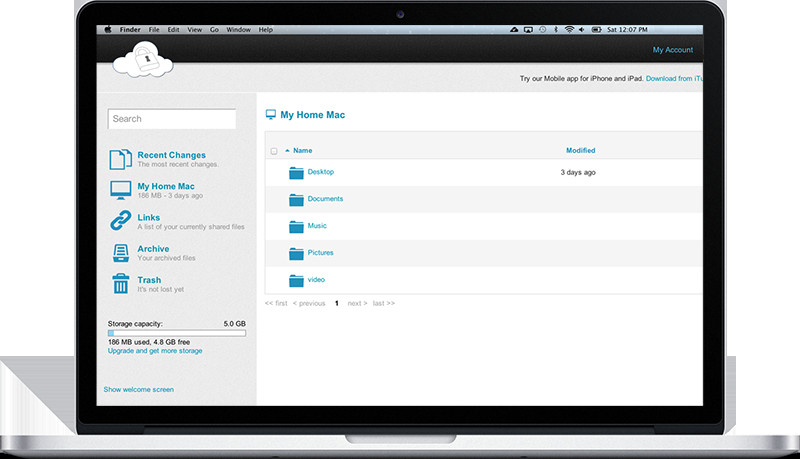Click the Bluetooth menu bar icon
The width and height of the screenshot is (800, 459).
click(x=556, y=30)
